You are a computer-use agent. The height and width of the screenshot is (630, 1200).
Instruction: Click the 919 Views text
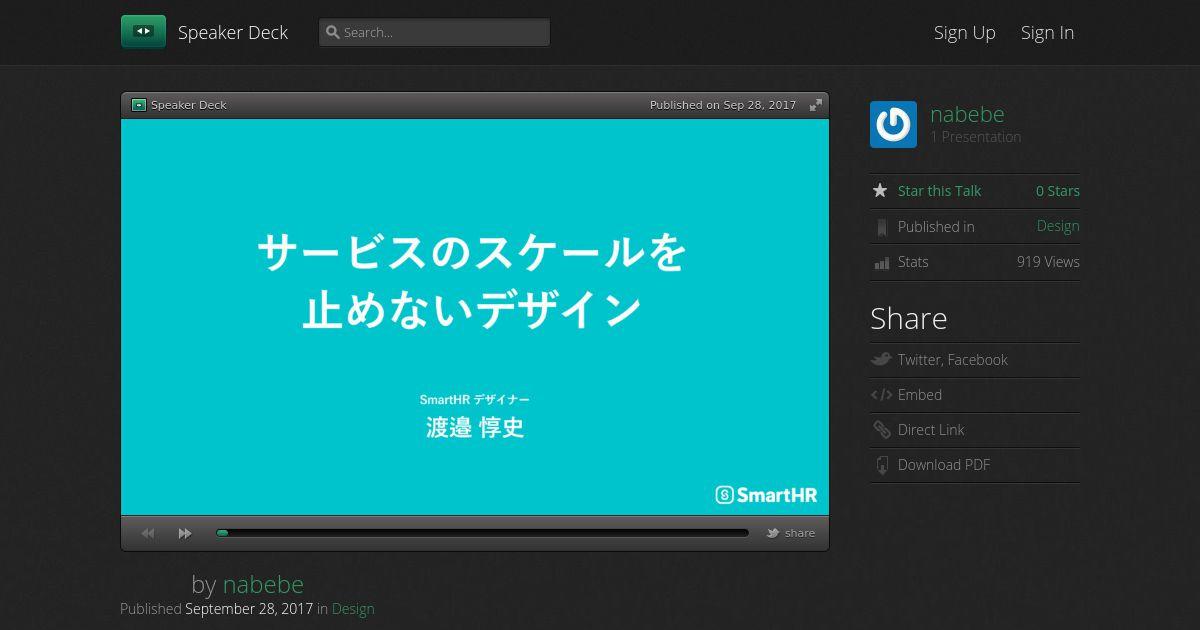pyautogui.click(x=1048, y=262)
